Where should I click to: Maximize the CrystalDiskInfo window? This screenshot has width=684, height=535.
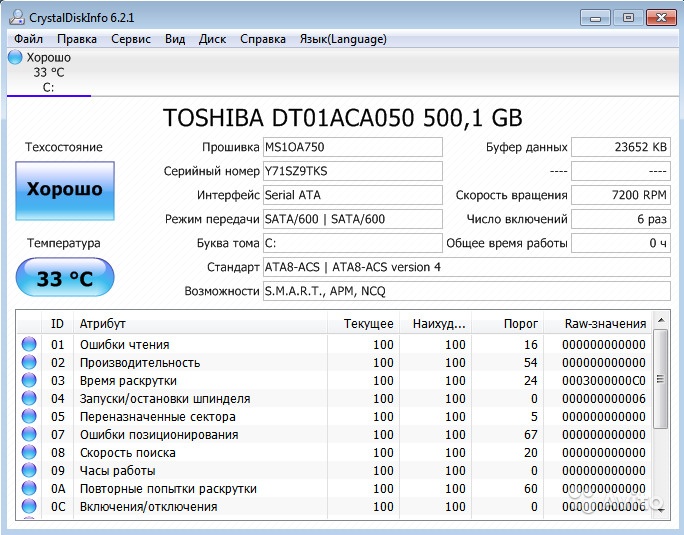(628, 18)
